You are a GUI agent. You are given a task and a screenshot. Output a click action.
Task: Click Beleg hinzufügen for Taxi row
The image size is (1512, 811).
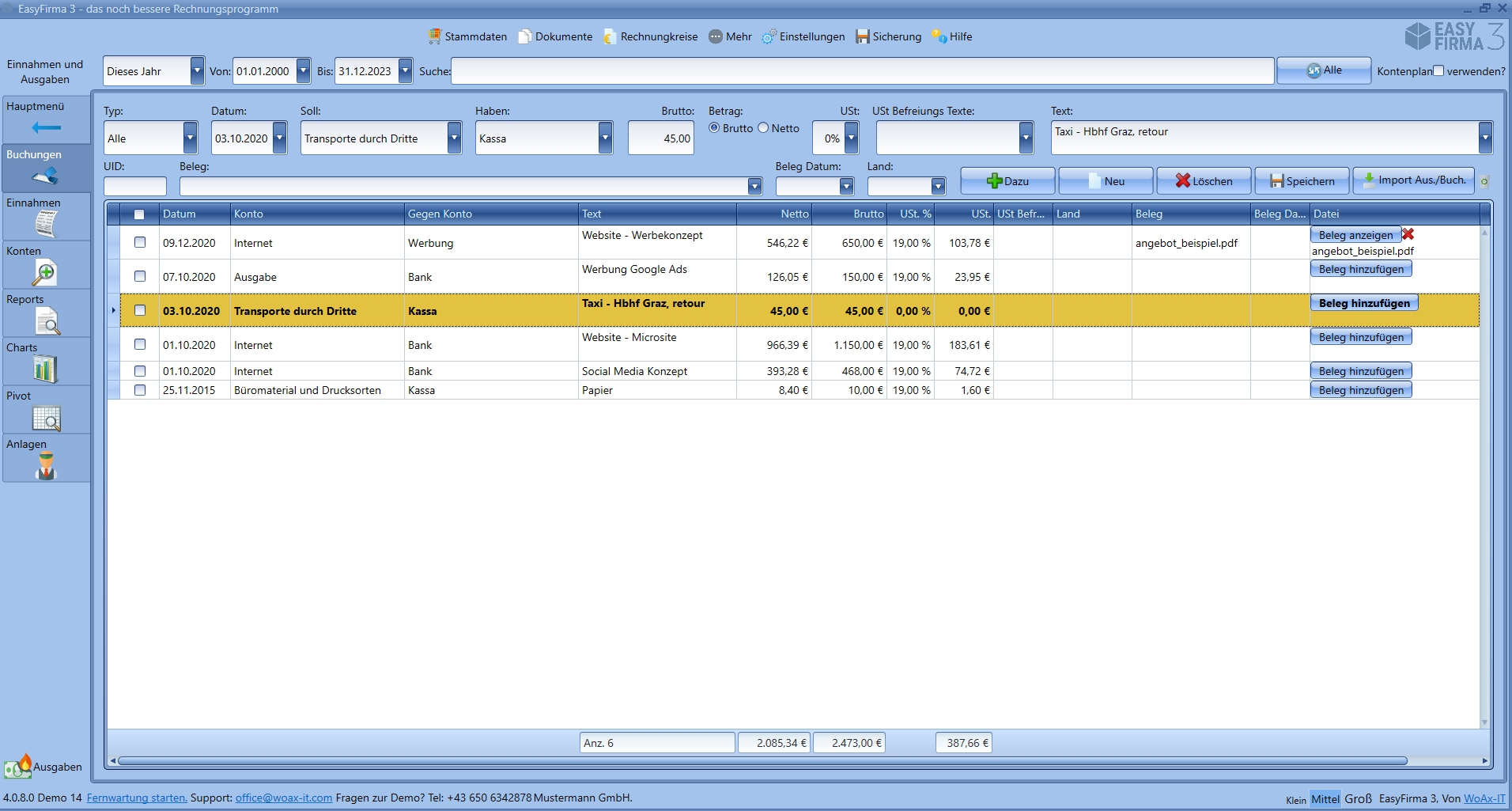pyautogui.click(x=1364, y=303)
